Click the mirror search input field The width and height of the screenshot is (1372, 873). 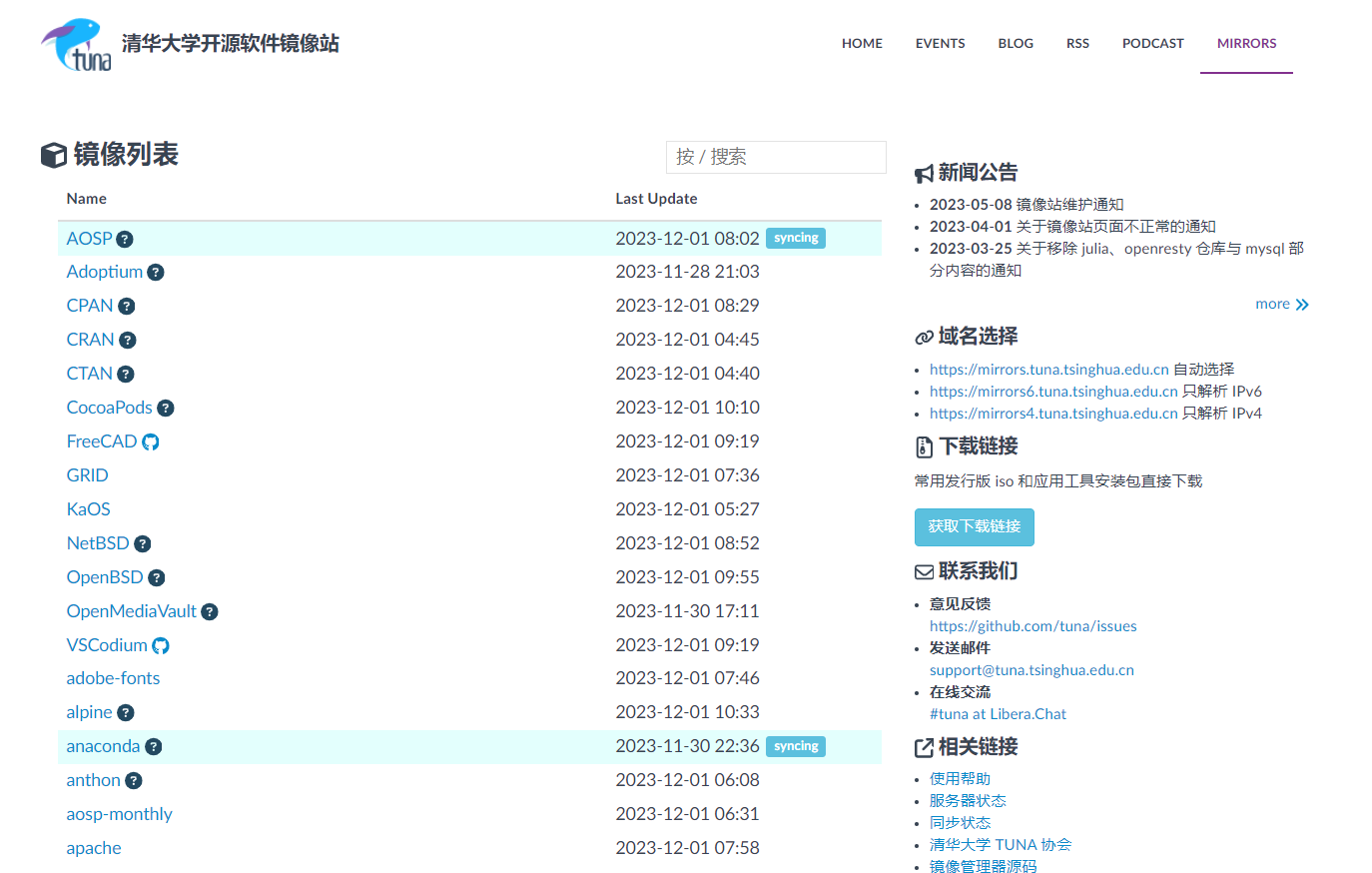pos(776,157)
